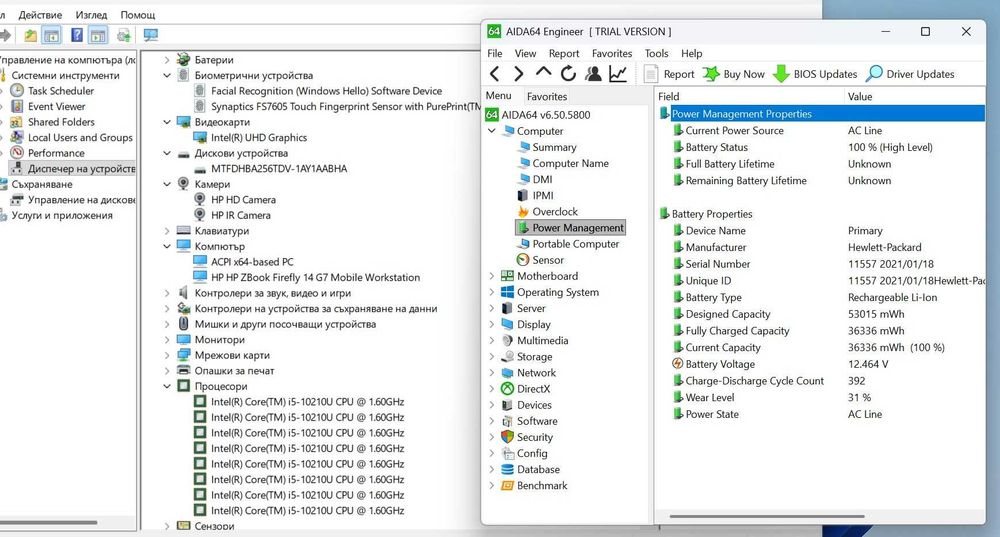Select Overclock in the Computer tree

pyautogui.click(x=554, y=212)
